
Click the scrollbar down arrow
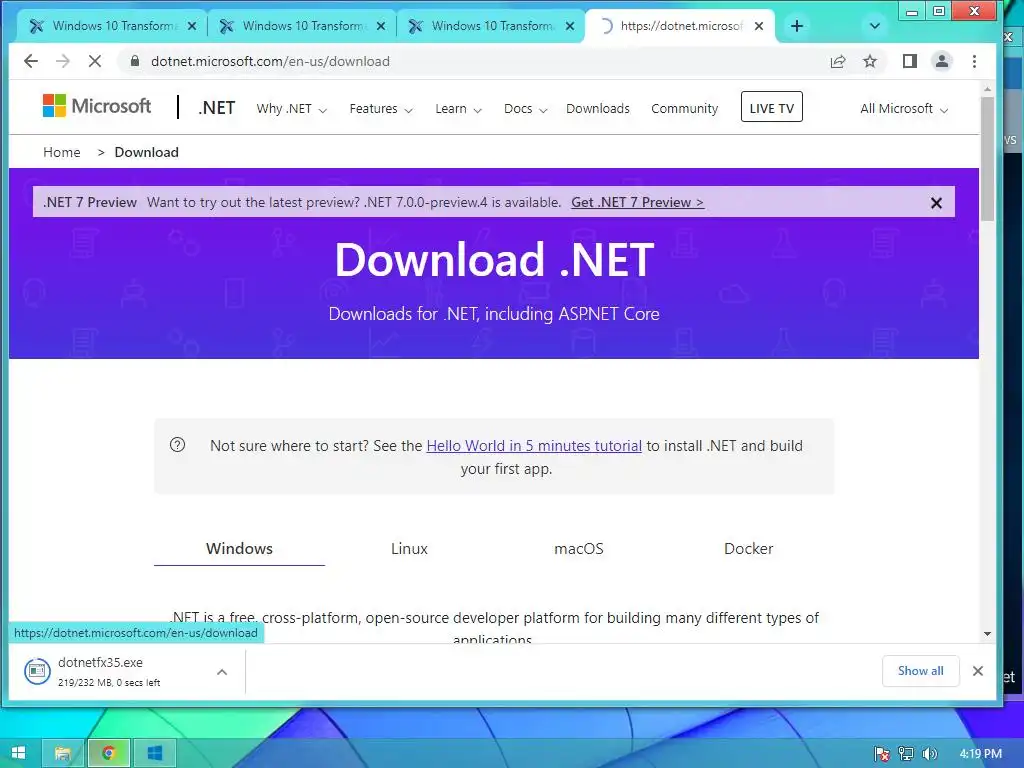tap(987, 634)
